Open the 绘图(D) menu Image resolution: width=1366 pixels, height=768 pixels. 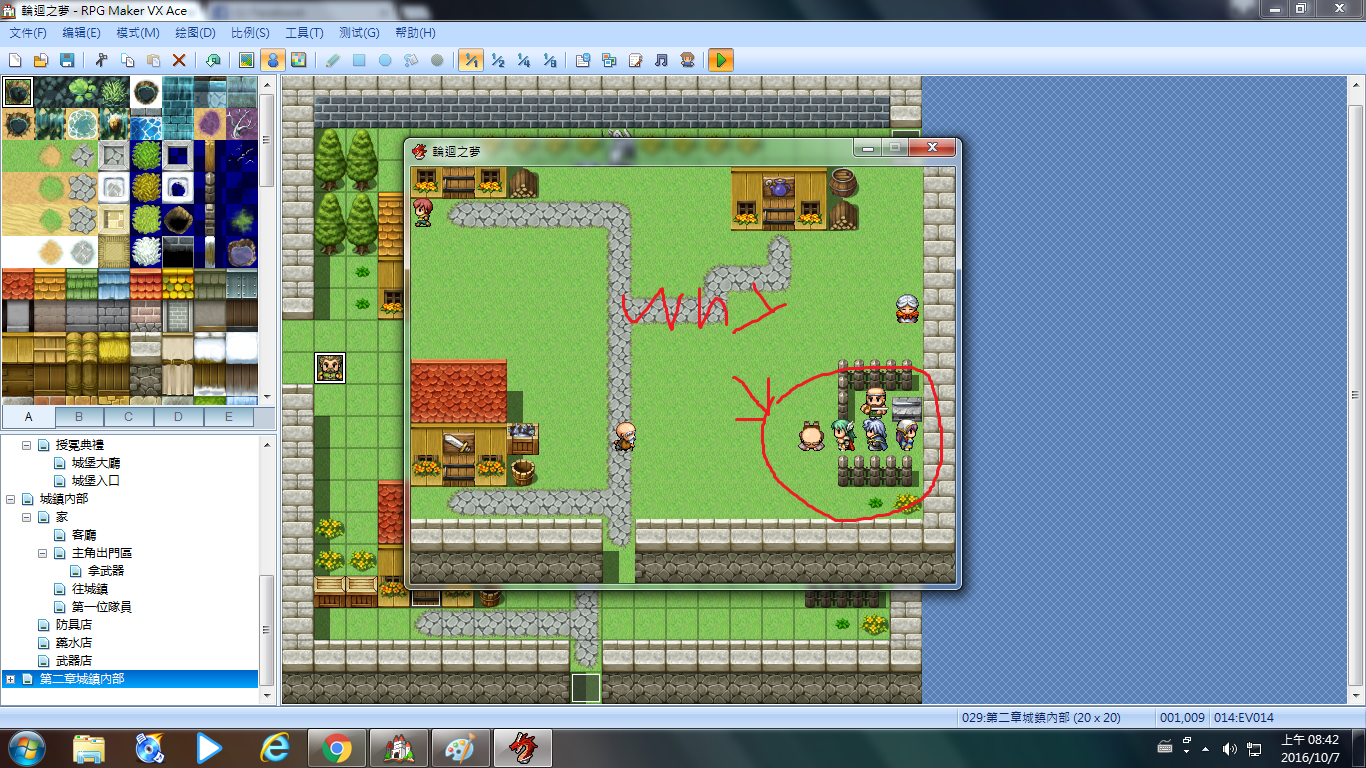tap(195, 33)
